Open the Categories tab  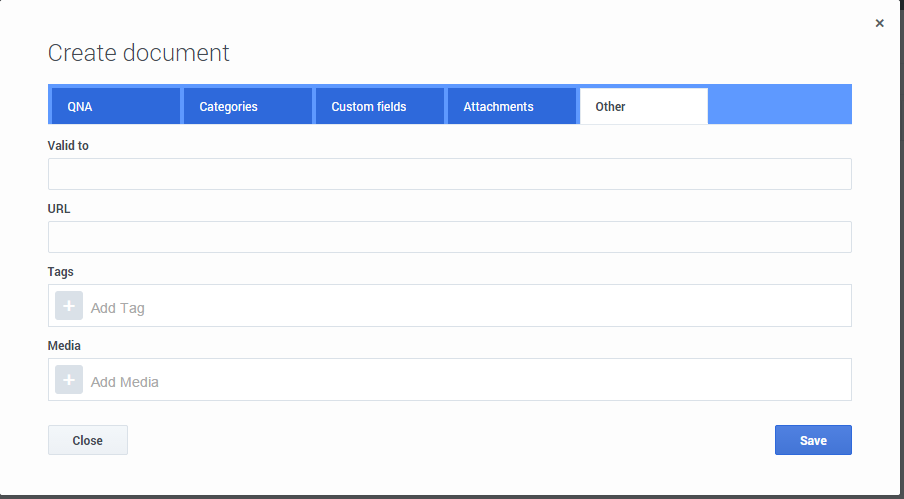(x=247, y=106)
